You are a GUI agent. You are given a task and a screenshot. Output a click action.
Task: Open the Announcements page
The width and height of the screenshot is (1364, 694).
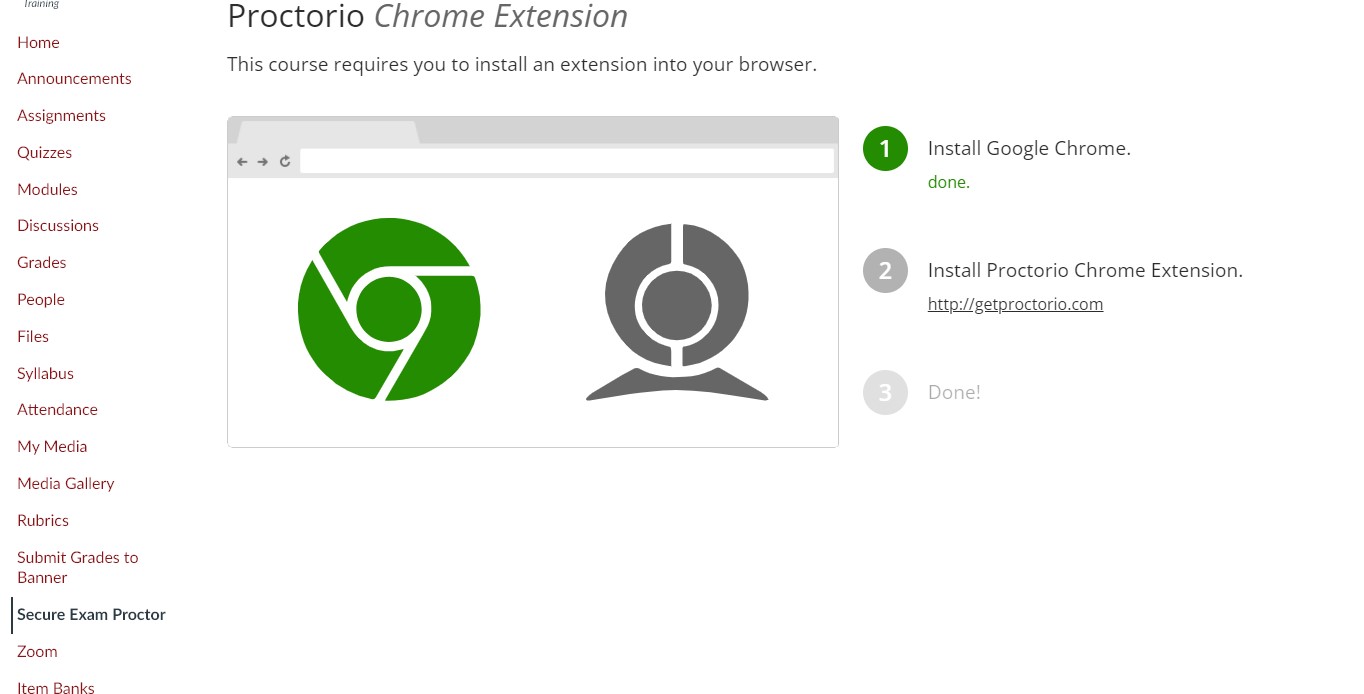74,78
